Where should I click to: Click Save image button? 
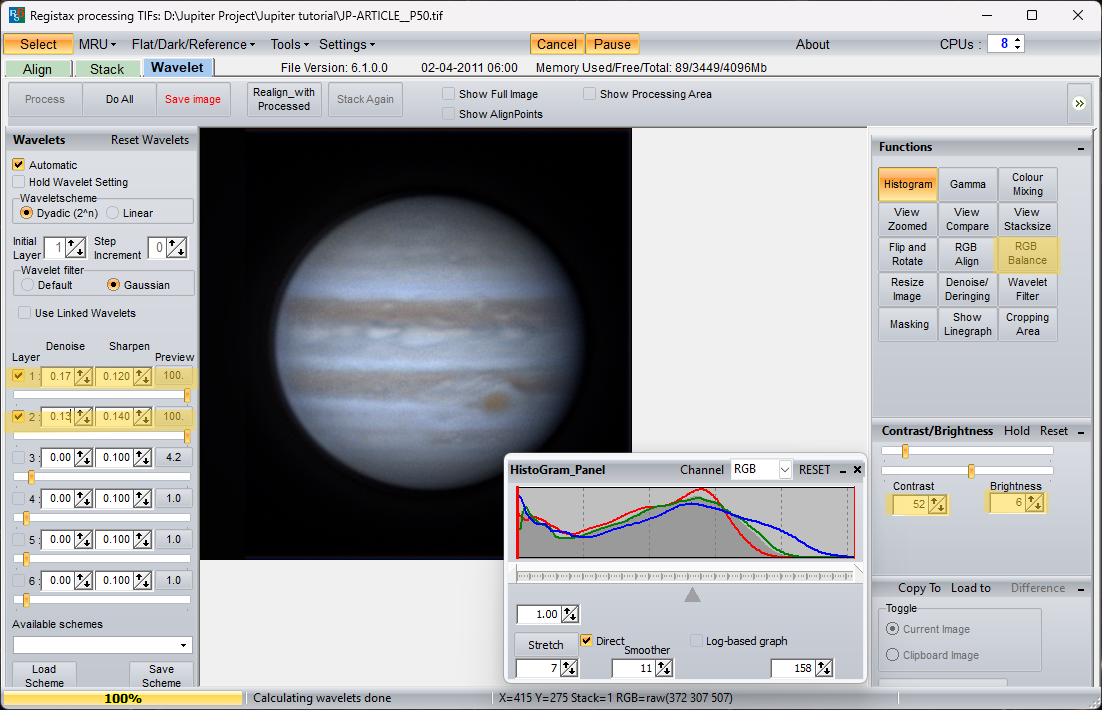pos(193,99)
